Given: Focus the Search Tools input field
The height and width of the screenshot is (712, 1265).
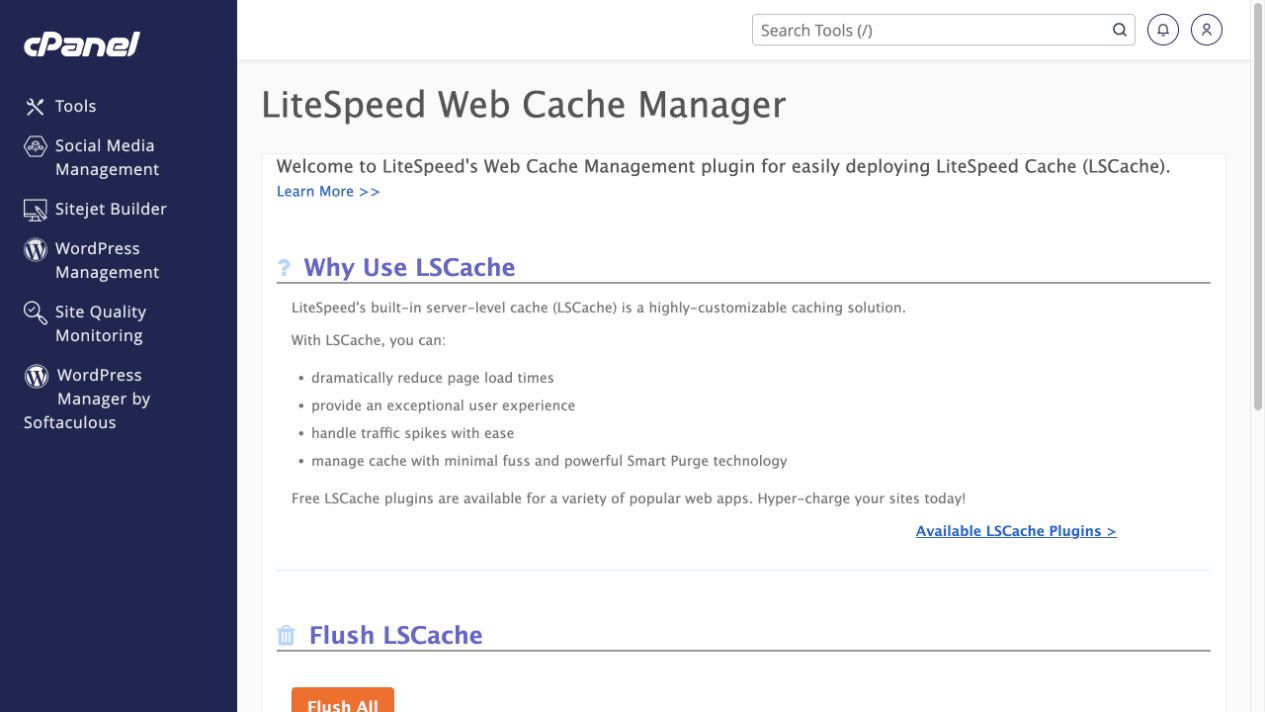Looking at the screenshot, I should click(x=943, y=30).
